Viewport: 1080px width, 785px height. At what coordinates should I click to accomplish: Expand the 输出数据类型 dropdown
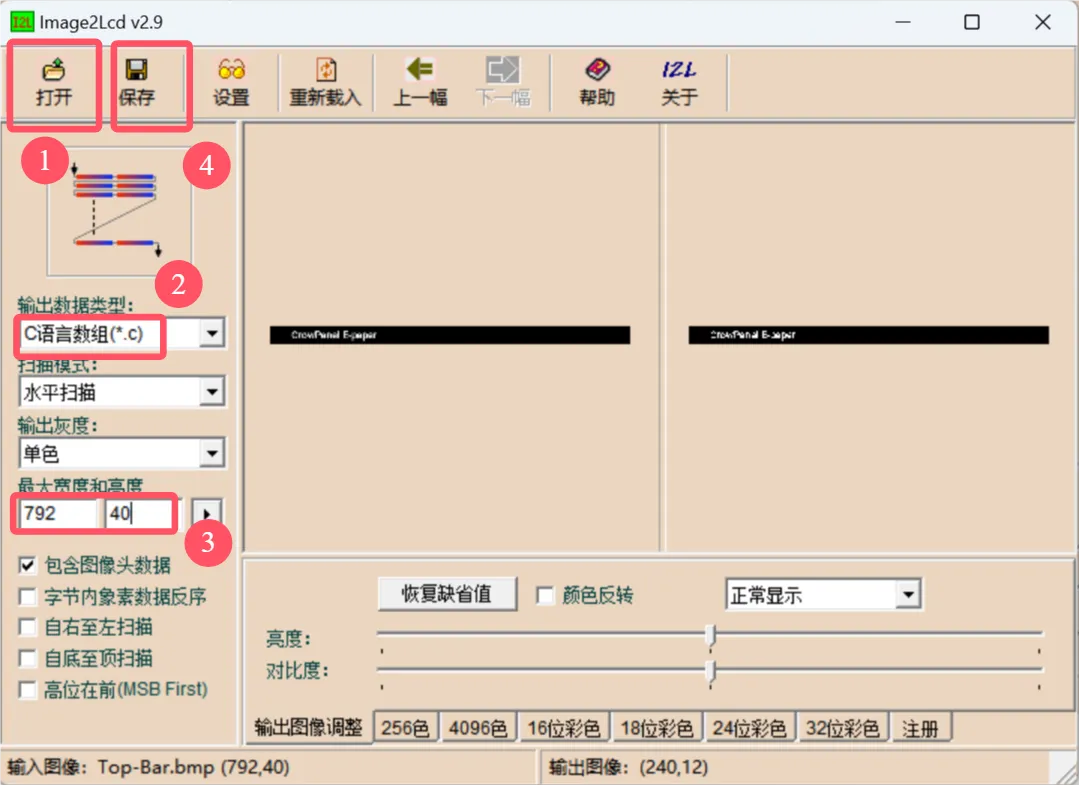(x=211, y=334)
